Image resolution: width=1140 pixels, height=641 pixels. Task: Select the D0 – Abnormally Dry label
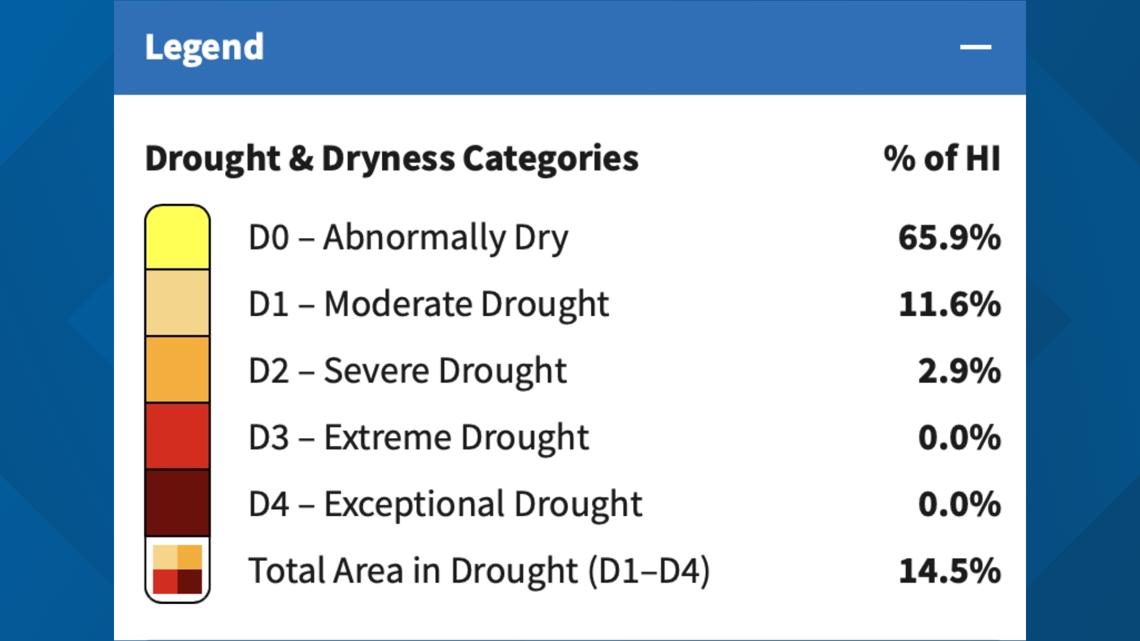coord(408,238)
